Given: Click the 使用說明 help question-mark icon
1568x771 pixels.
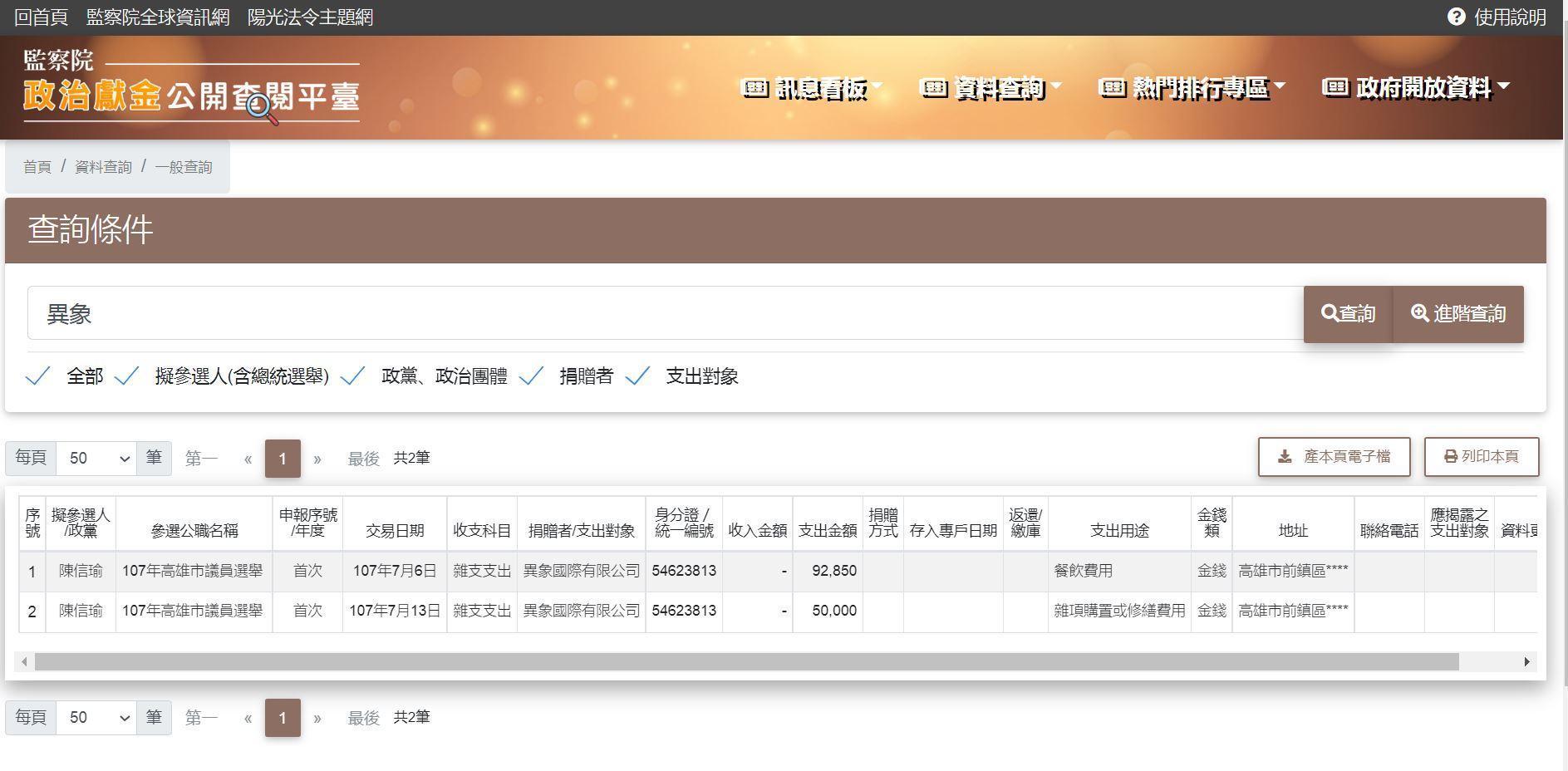Looking at the screenshot, I should click(x=1456, y=17).
